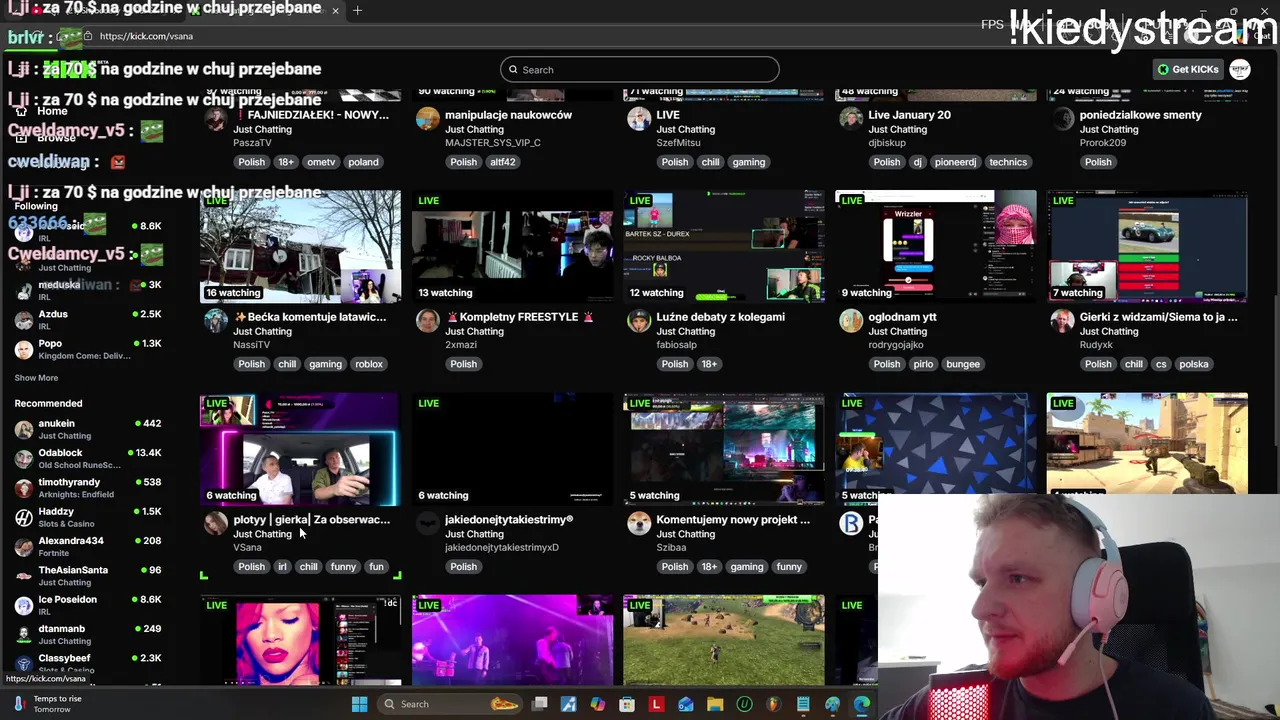This screenshot has width=1280, height=720.
Task: Open rodrygojajko channel avatar
Action: [x=851, y=320]
